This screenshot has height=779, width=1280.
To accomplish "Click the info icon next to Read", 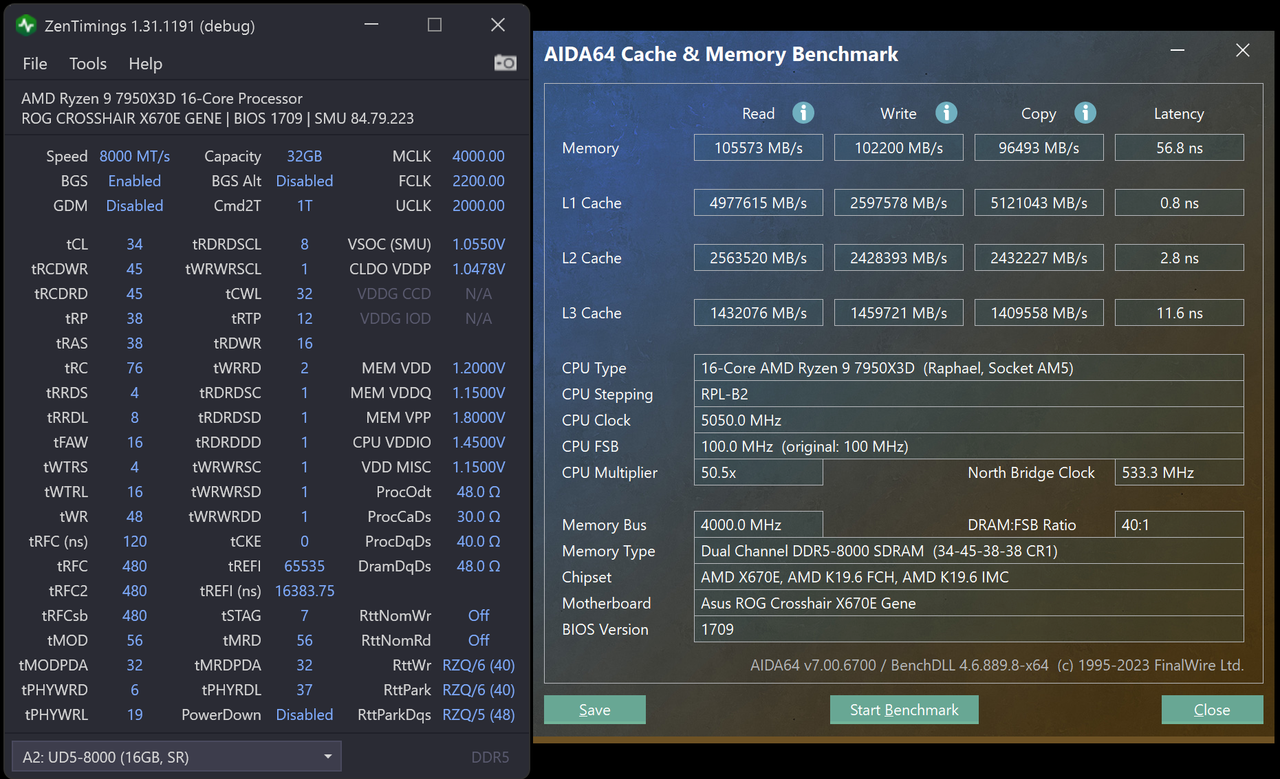I will [803, 113].
